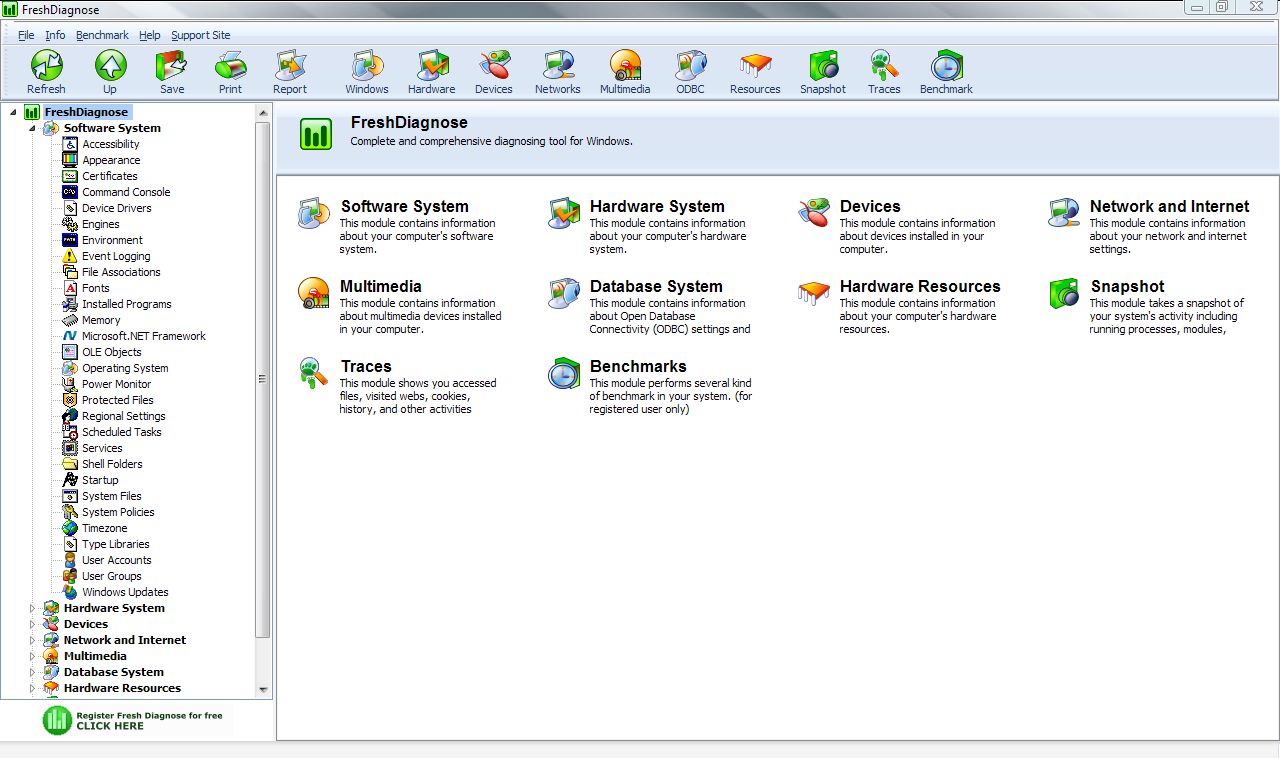Expand the Network and Internet tree node
1280x758 pixels.
(32, 640)
